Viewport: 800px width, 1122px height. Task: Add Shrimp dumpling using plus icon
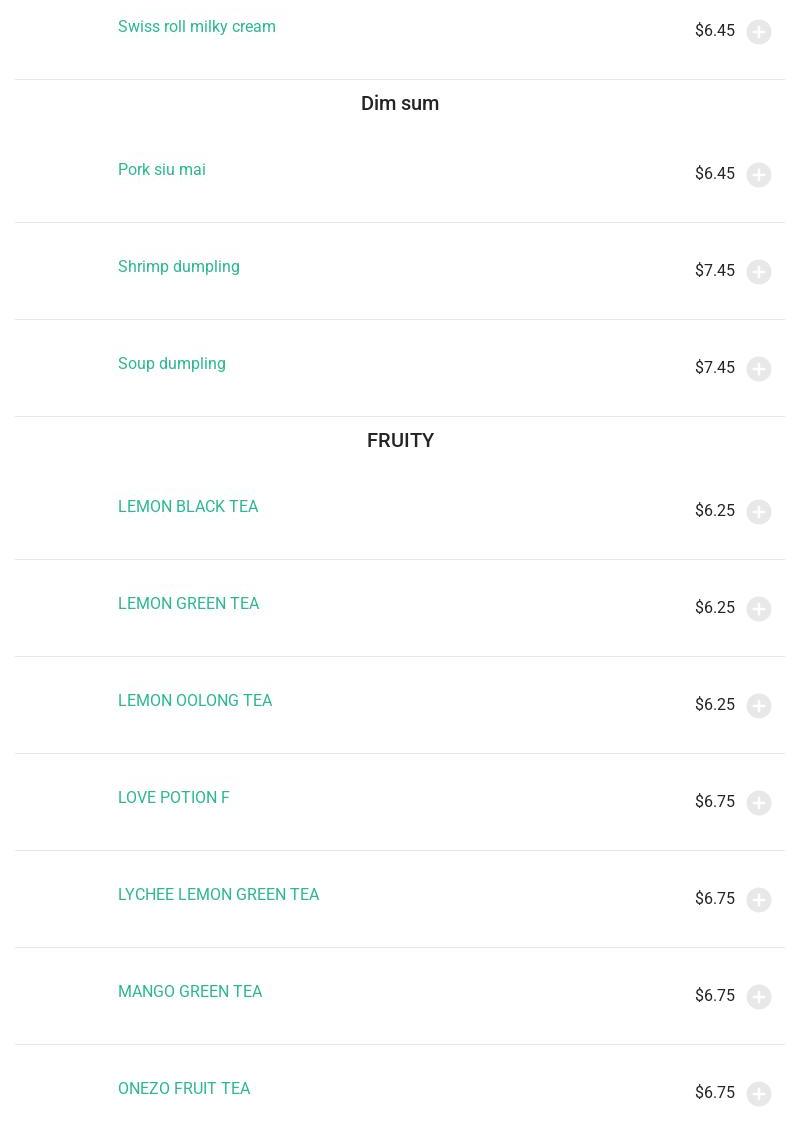(x=759, y=272)
